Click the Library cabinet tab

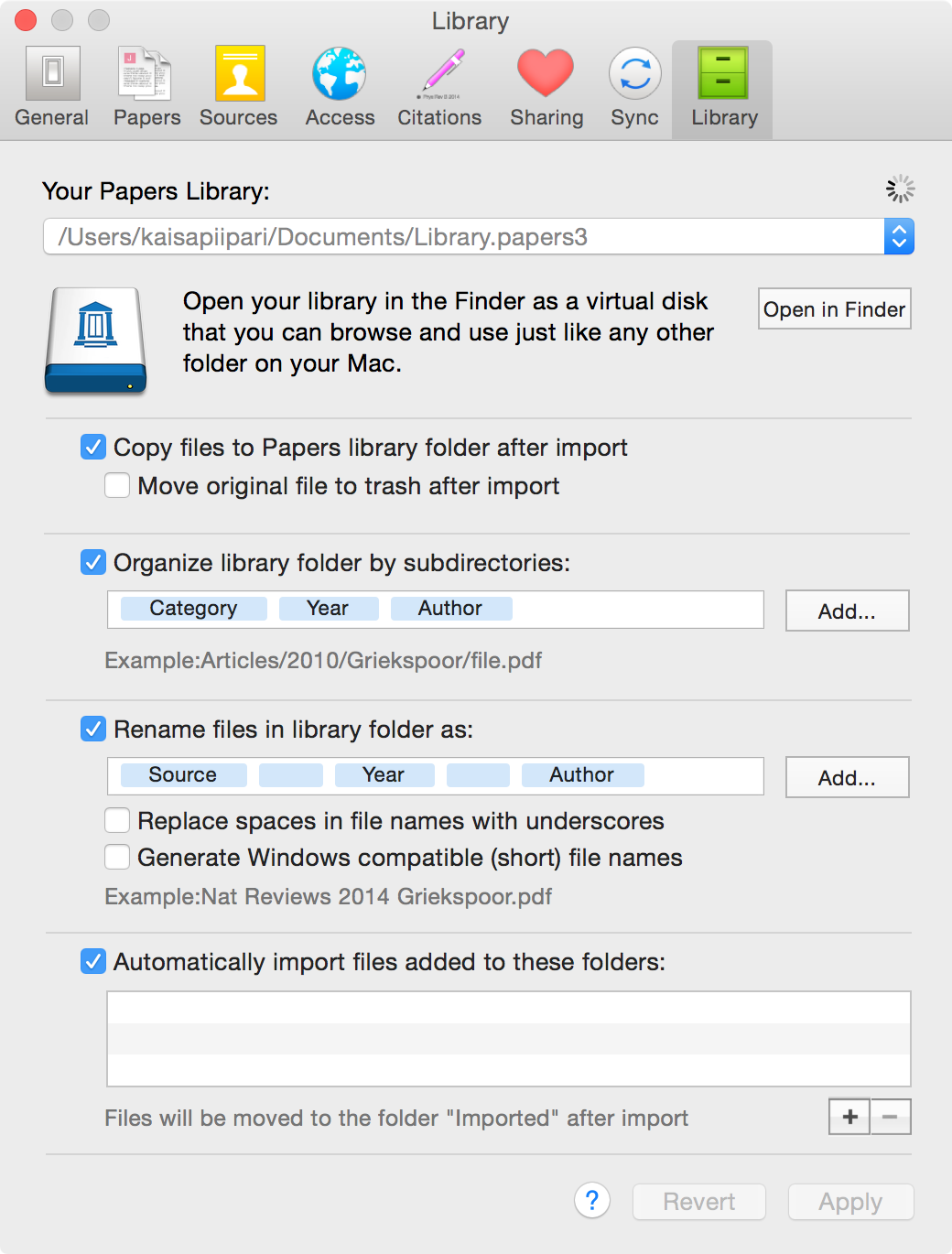pos(723,88)
